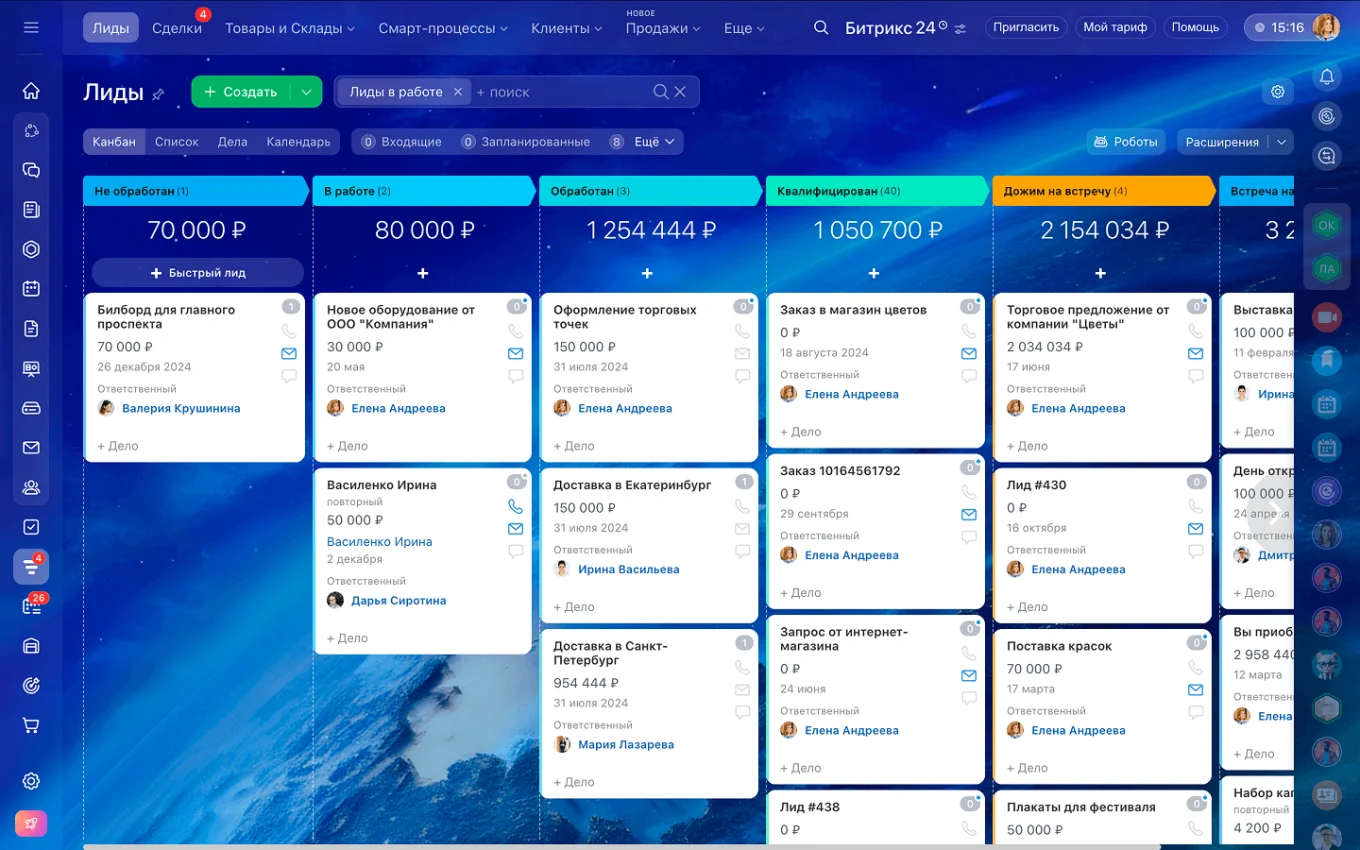Image resolution: width=1360 pixels, height=850 pixels.
Task: Click the поиск search input field
Action: [x=510, y=91]
